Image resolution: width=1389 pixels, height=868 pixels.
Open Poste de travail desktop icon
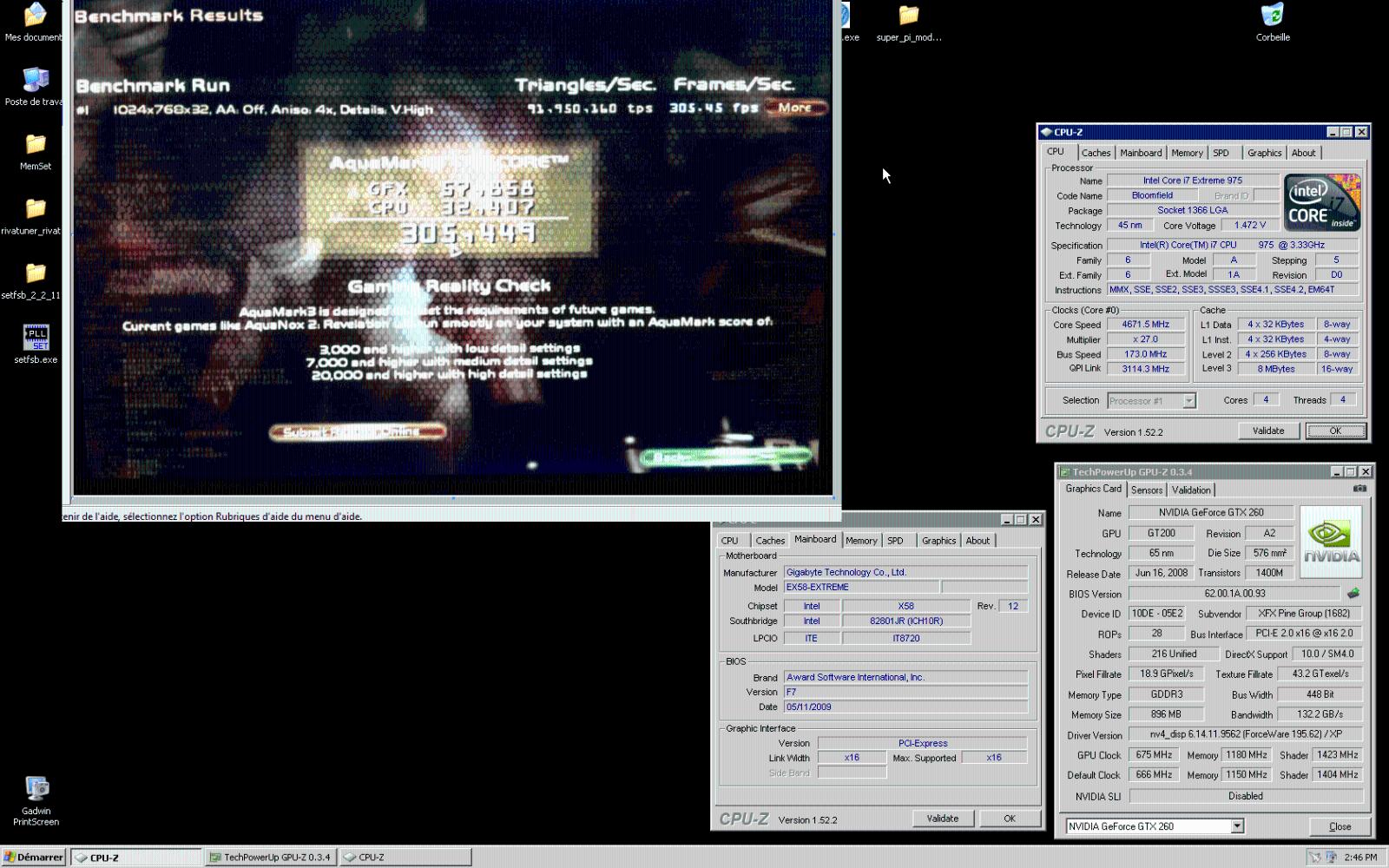coord(36,81)
